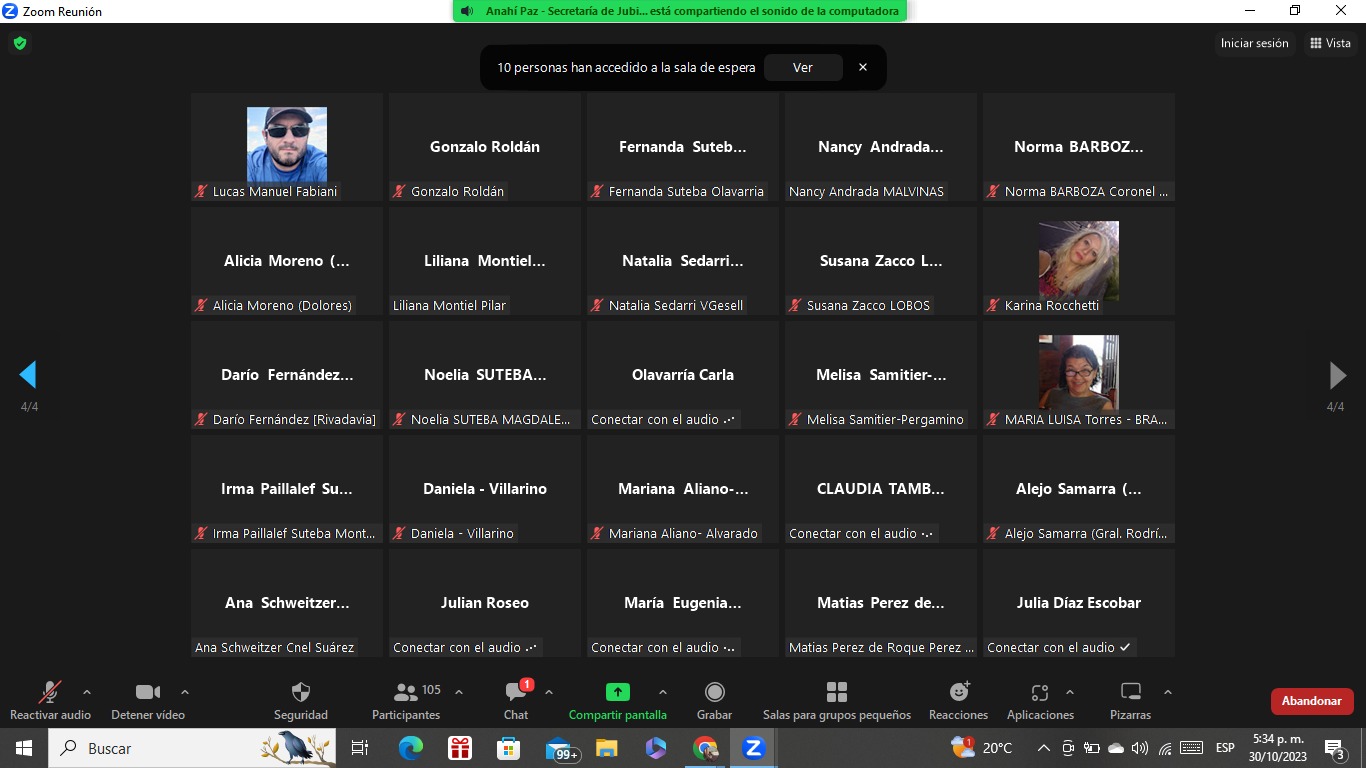
Task: Open the Vista layout menu
Action: pos(1330,43)
